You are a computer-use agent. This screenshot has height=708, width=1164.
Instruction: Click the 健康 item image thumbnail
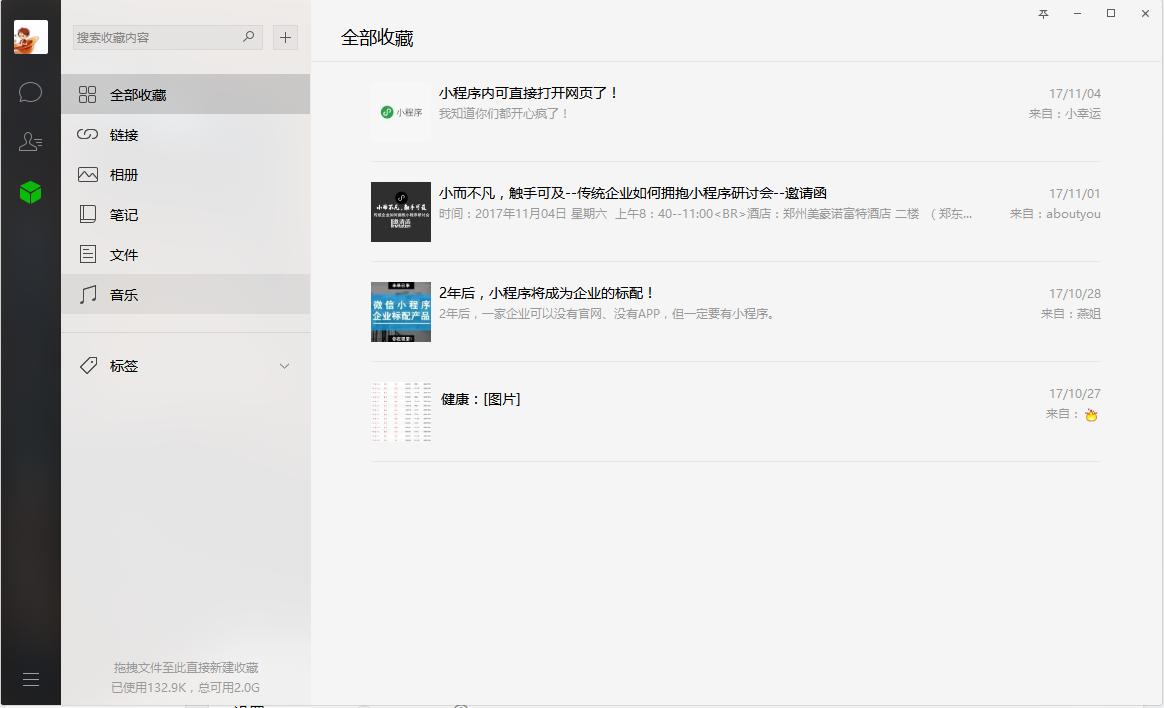tap(400, 411)
